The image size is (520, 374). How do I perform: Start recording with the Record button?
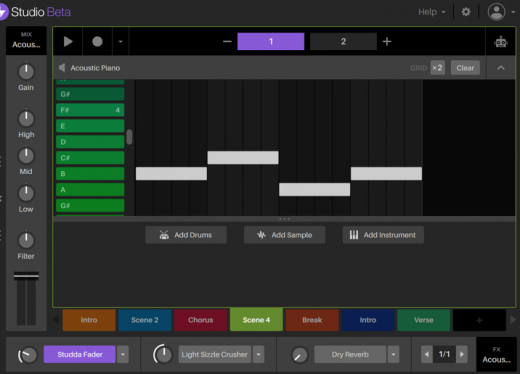(x=97, y=42)
